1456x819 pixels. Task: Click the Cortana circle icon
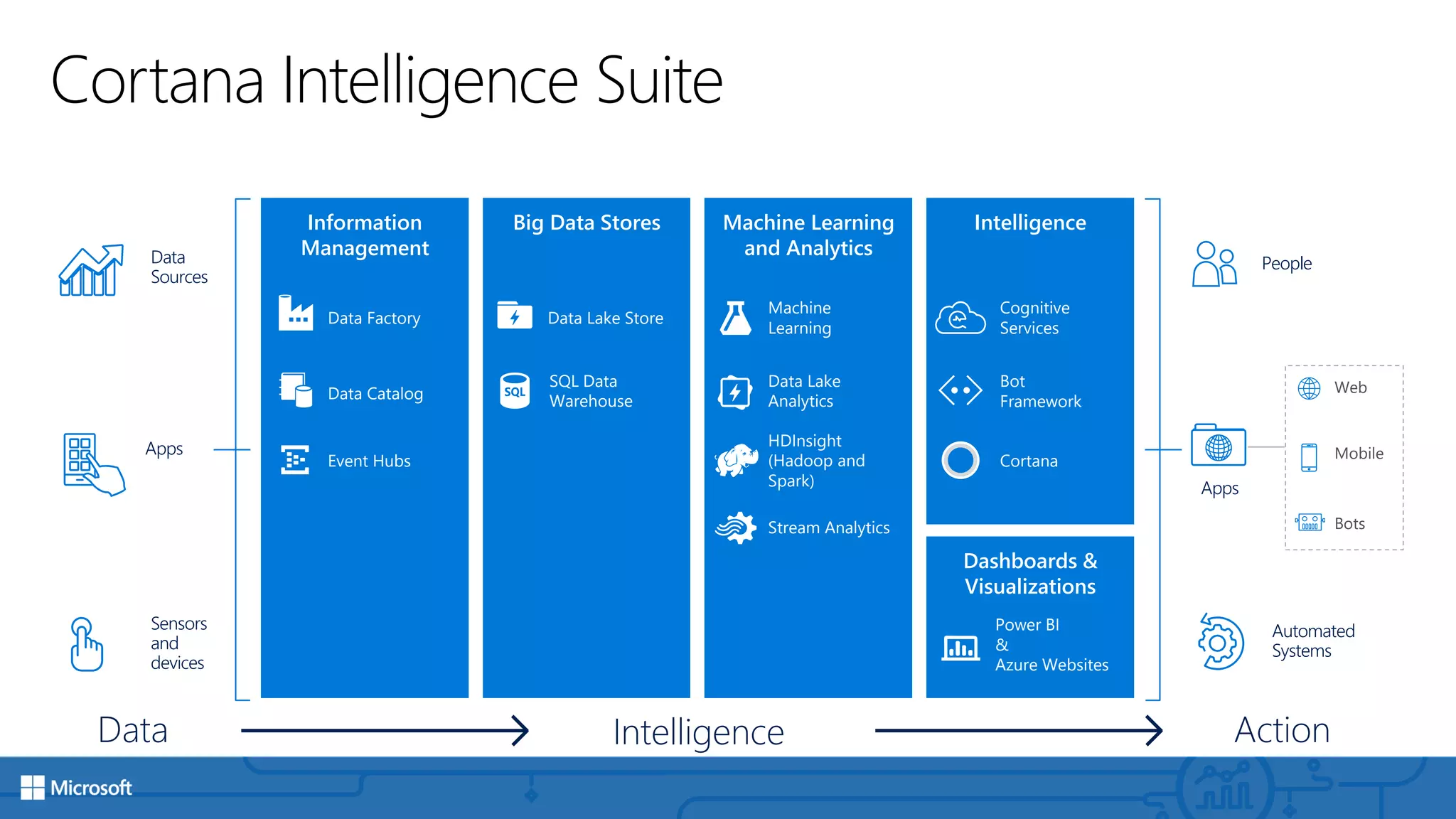pyautogui.click(x=960, y=460)
